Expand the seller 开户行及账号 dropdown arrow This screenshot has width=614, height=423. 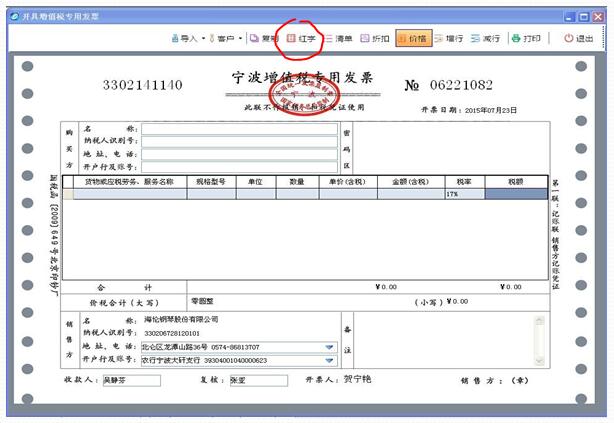[x=329, y=360]
